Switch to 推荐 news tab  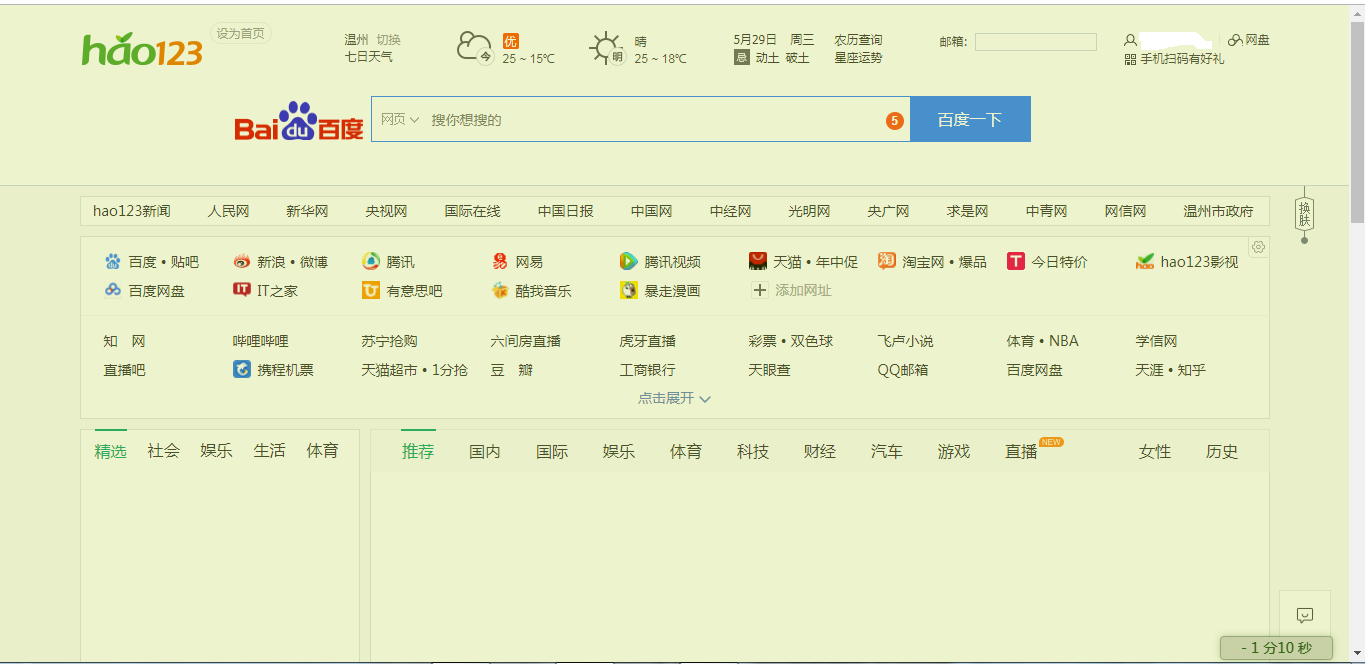point(418,452)
